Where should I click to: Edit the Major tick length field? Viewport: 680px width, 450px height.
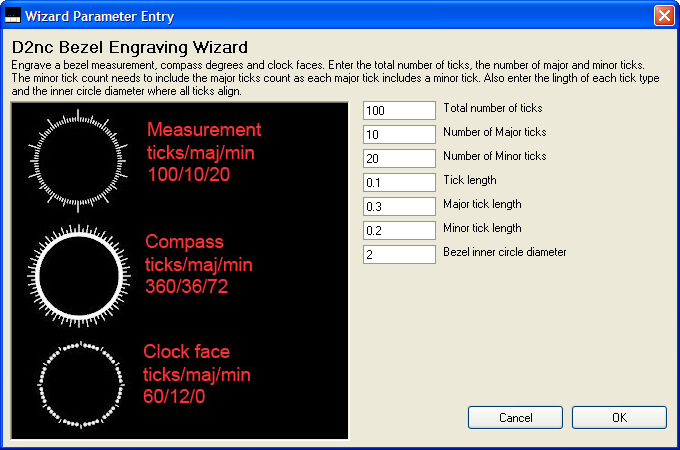pyautogui.click(x=399, y=206)
